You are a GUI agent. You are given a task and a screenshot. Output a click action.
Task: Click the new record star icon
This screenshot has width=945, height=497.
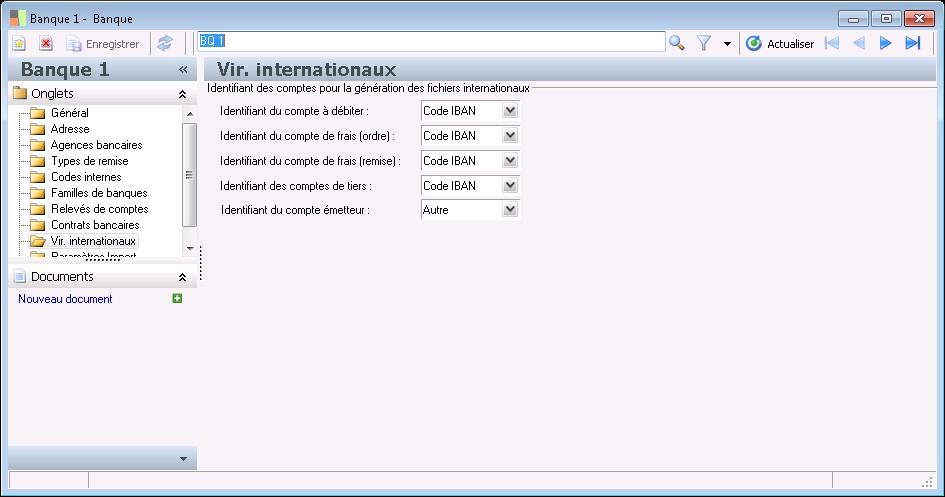(19, 43)
